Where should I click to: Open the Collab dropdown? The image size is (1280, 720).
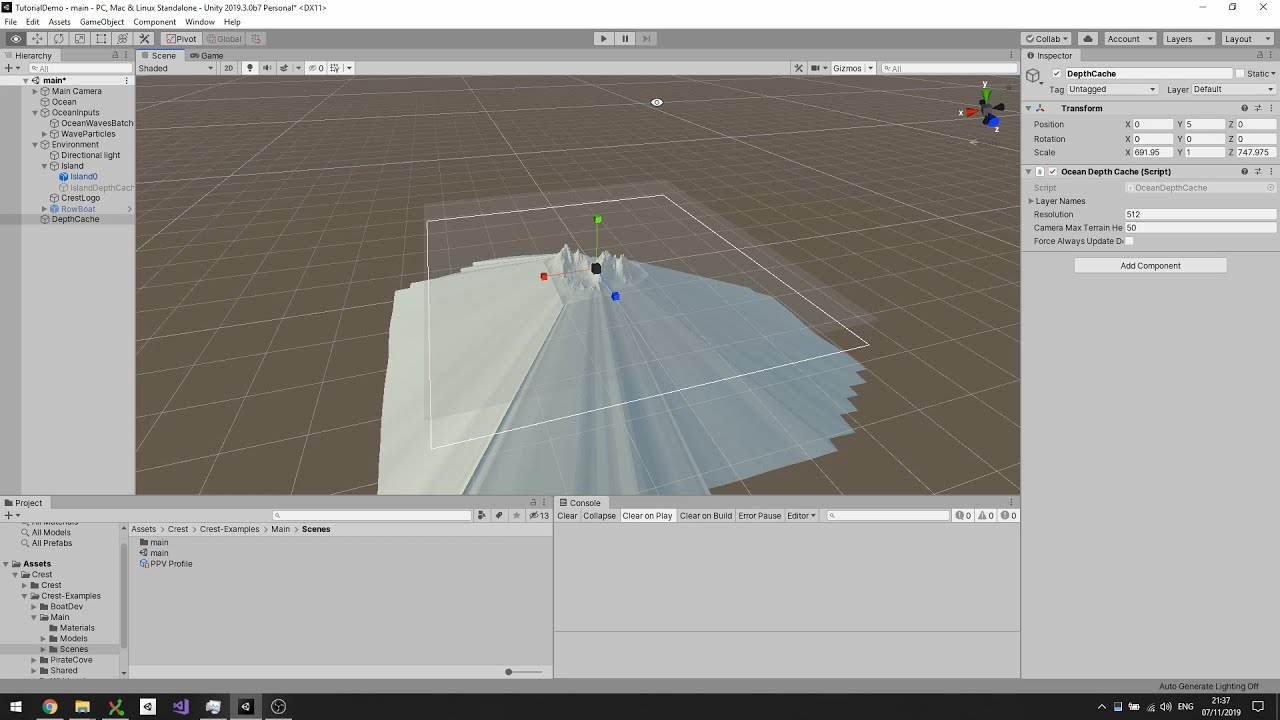(x=1046, y=39)
